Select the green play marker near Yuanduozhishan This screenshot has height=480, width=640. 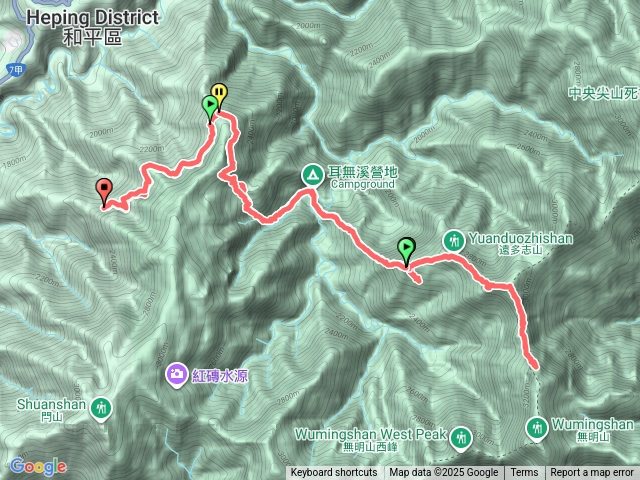(x=407, y=252)
